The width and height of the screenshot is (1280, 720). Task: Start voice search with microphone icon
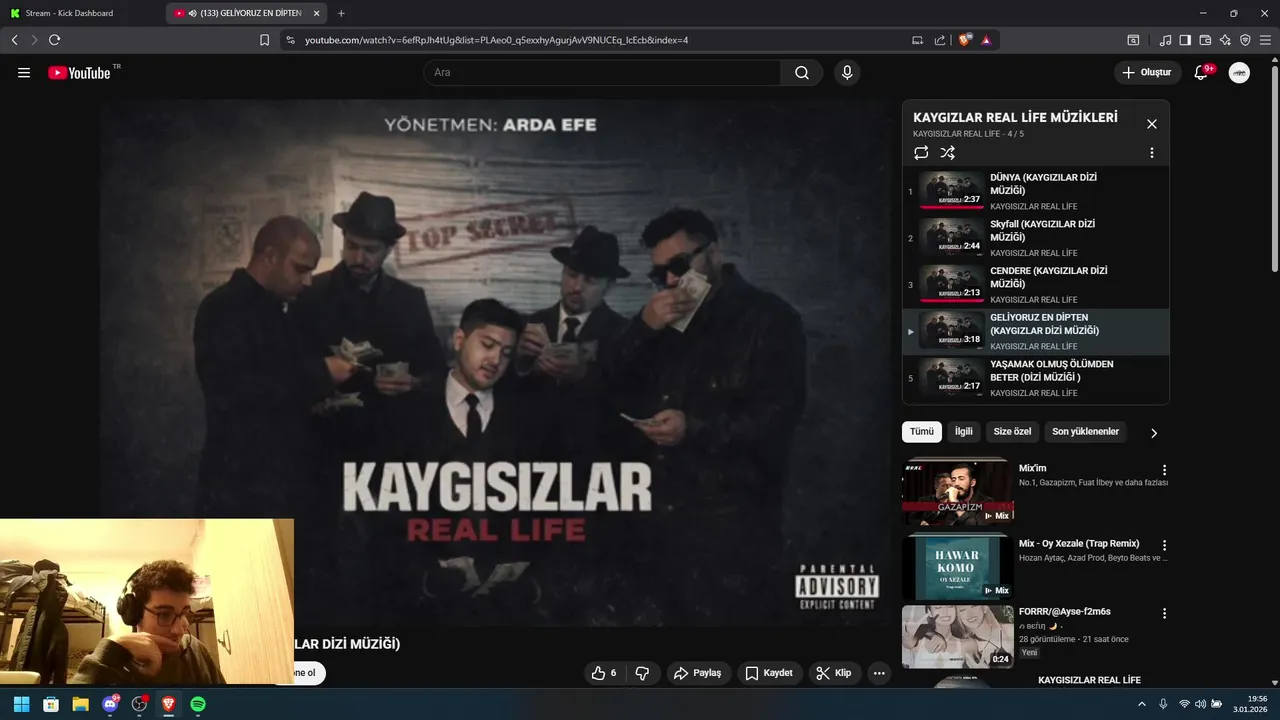[x=847, y=72]
